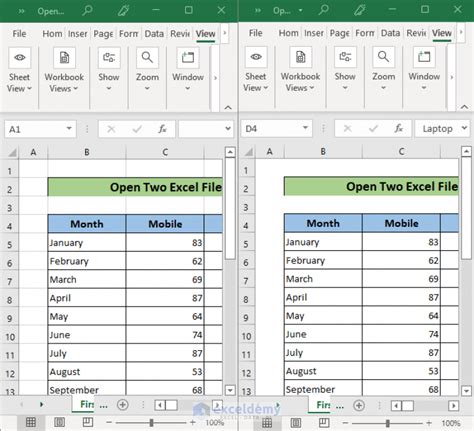Click insert function fx in right window
This screenshot has height=431, width=474.
398,128
